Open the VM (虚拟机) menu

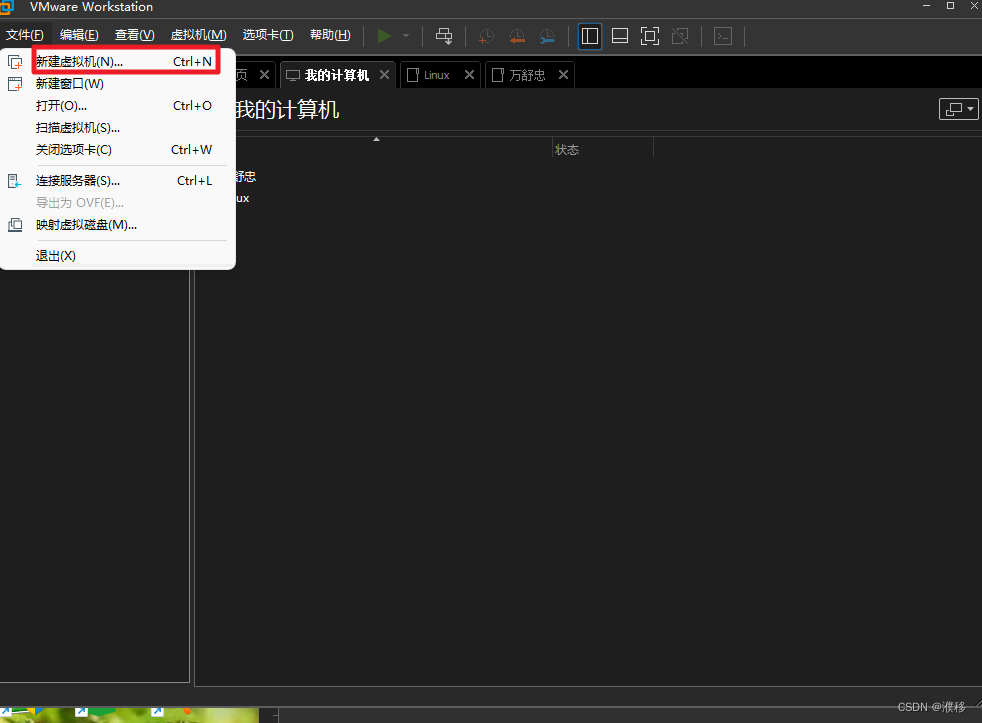199,35
